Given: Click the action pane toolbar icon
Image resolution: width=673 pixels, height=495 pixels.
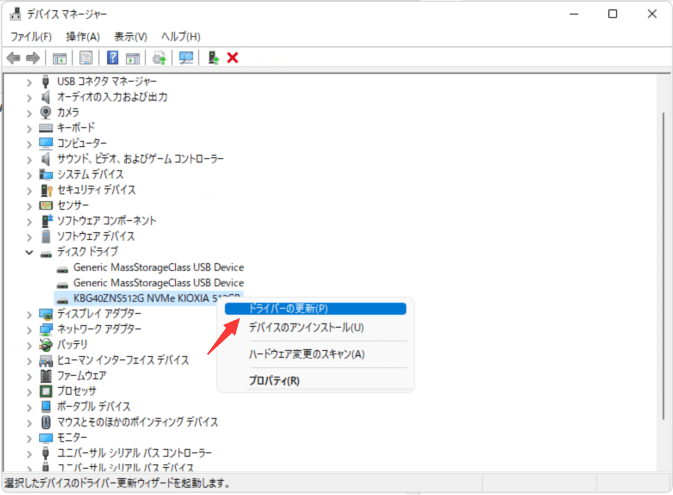Looking at the screenshot, I should coord(133,58).
